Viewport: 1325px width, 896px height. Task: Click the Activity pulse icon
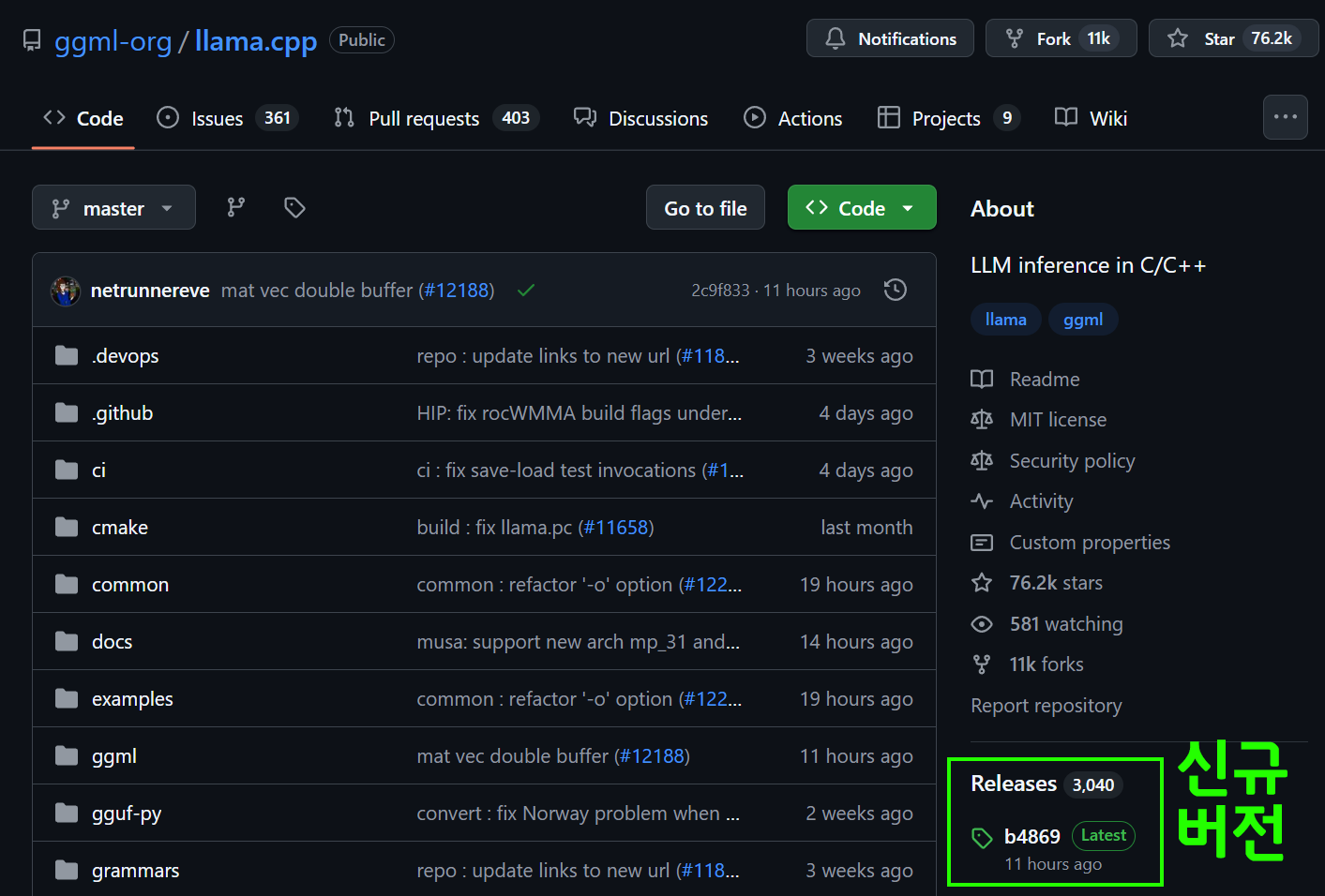coord(982,501)
